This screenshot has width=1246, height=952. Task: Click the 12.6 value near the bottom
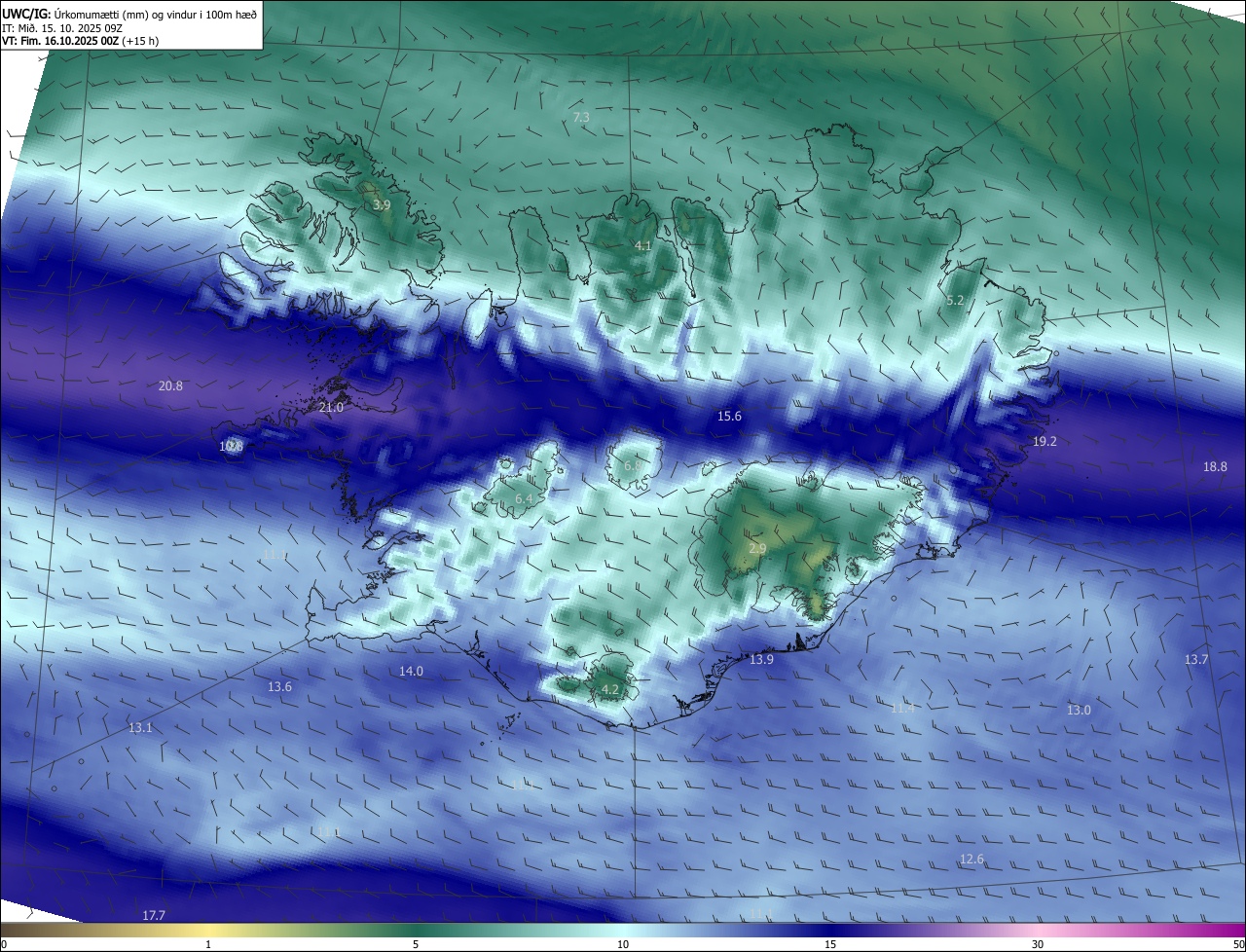click(971, 860)
